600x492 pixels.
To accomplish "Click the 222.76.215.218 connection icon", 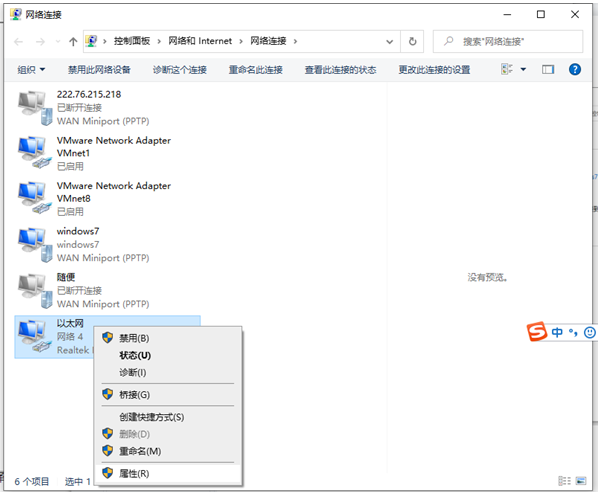I will [32, 106].
